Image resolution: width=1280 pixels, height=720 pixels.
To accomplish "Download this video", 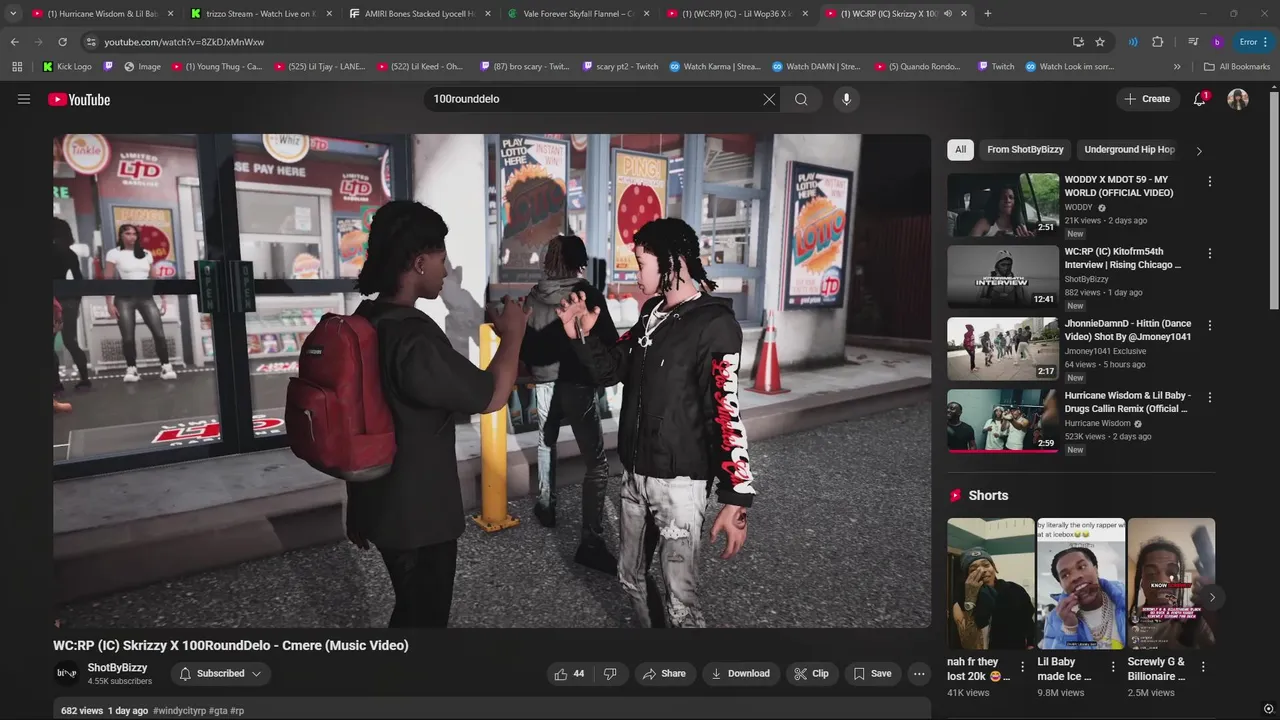I will tap(740, 674).
